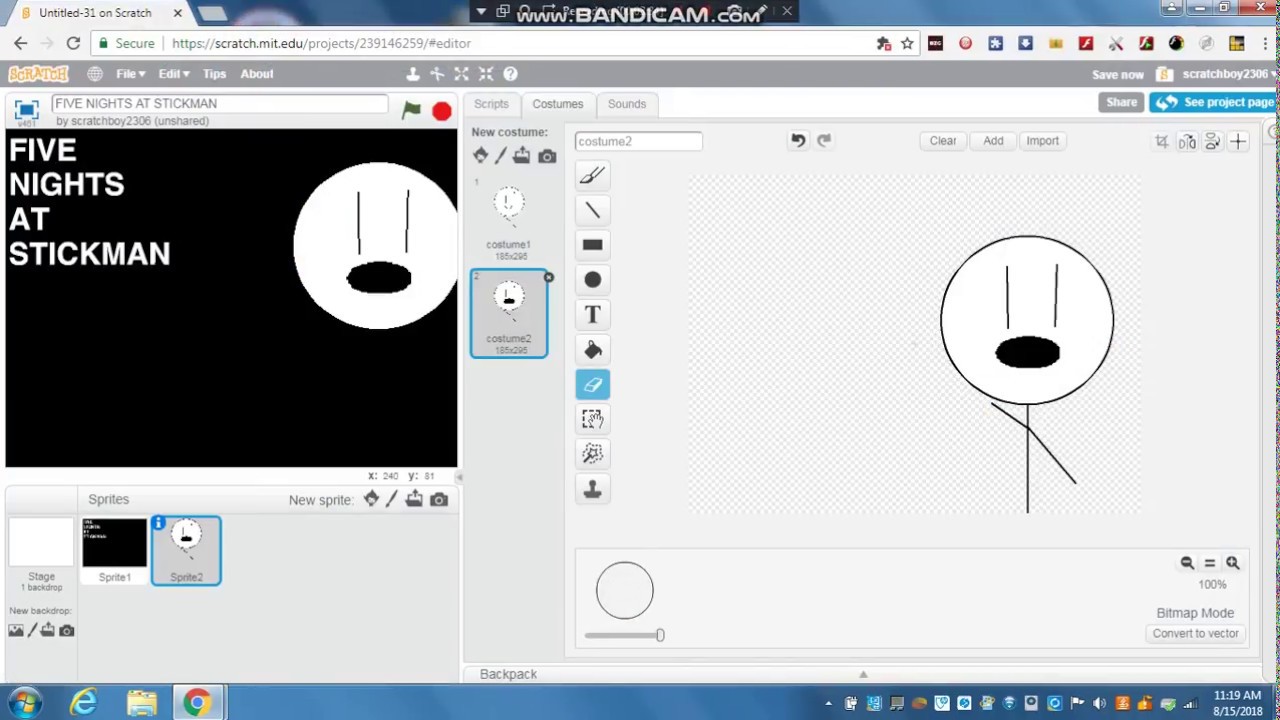The image size is (1280, 720).
Task: Click the Import button
Action: [1042, 141]
